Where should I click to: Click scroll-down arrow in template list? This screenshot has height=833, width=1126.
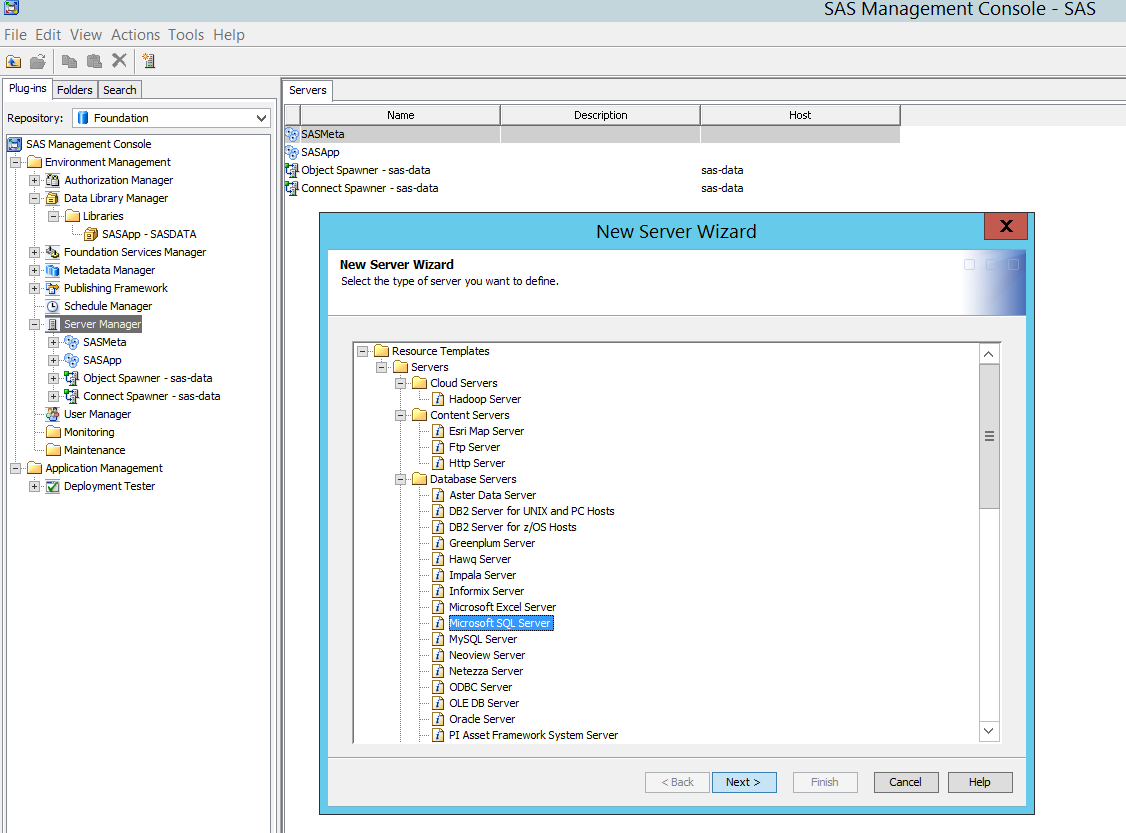click(989, 731)
